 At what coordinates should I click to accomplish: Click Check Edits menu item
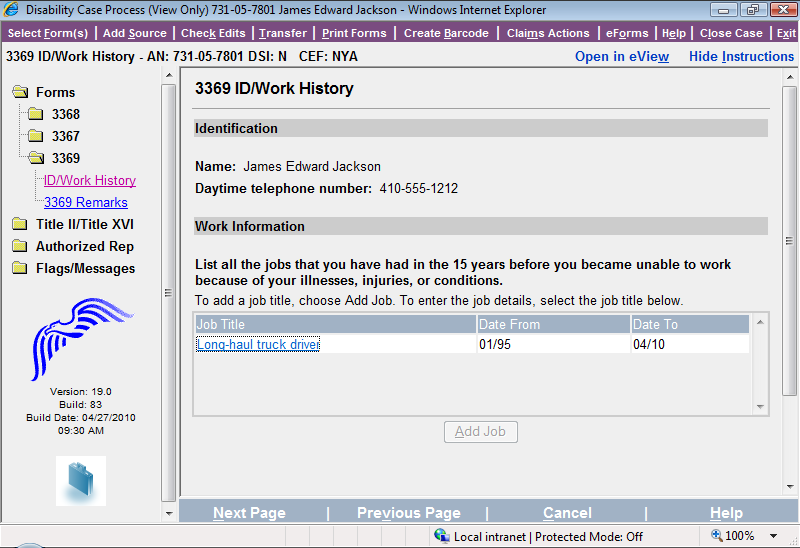213,33
